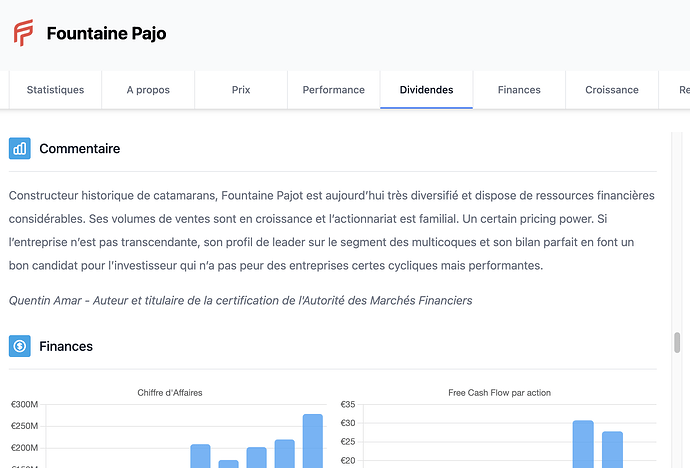The image size is (690, 468).
Task: Click the €35 axis label
Action: 348,404
